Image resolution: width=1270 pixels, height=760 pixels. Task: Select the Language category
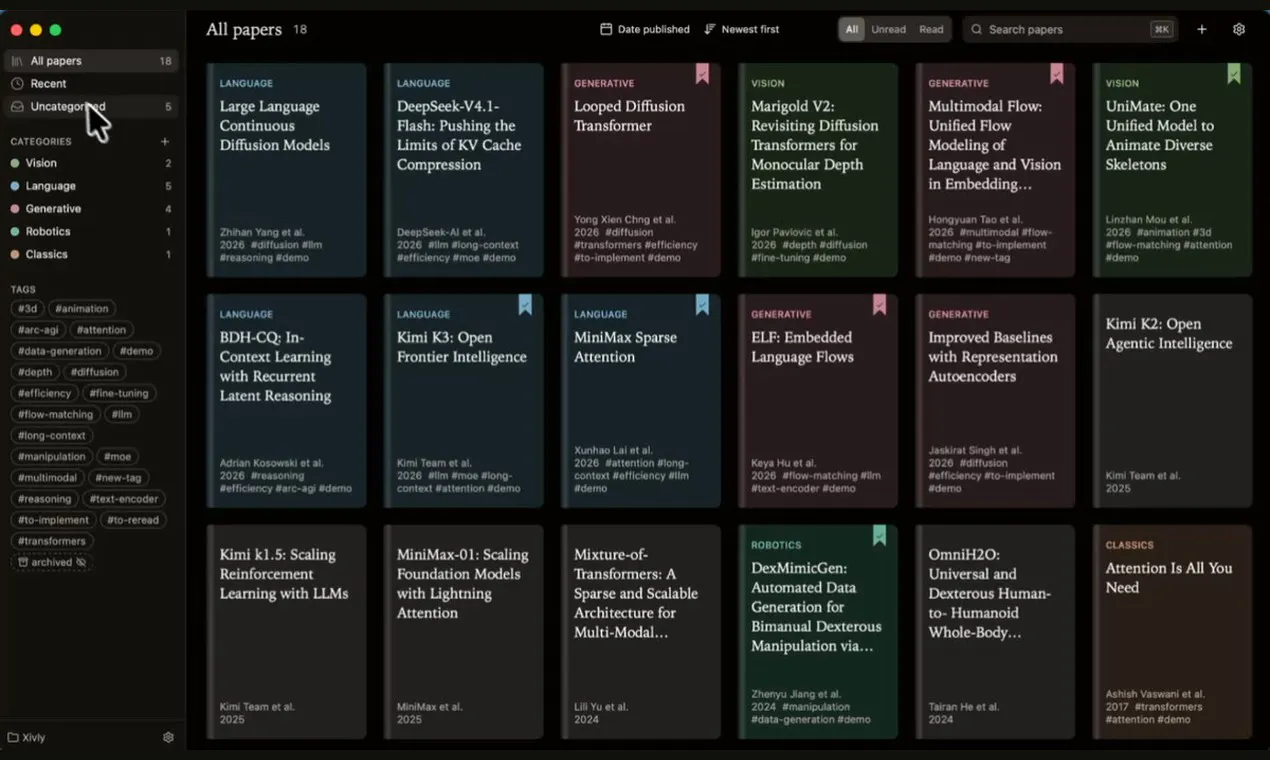point(91,186)
